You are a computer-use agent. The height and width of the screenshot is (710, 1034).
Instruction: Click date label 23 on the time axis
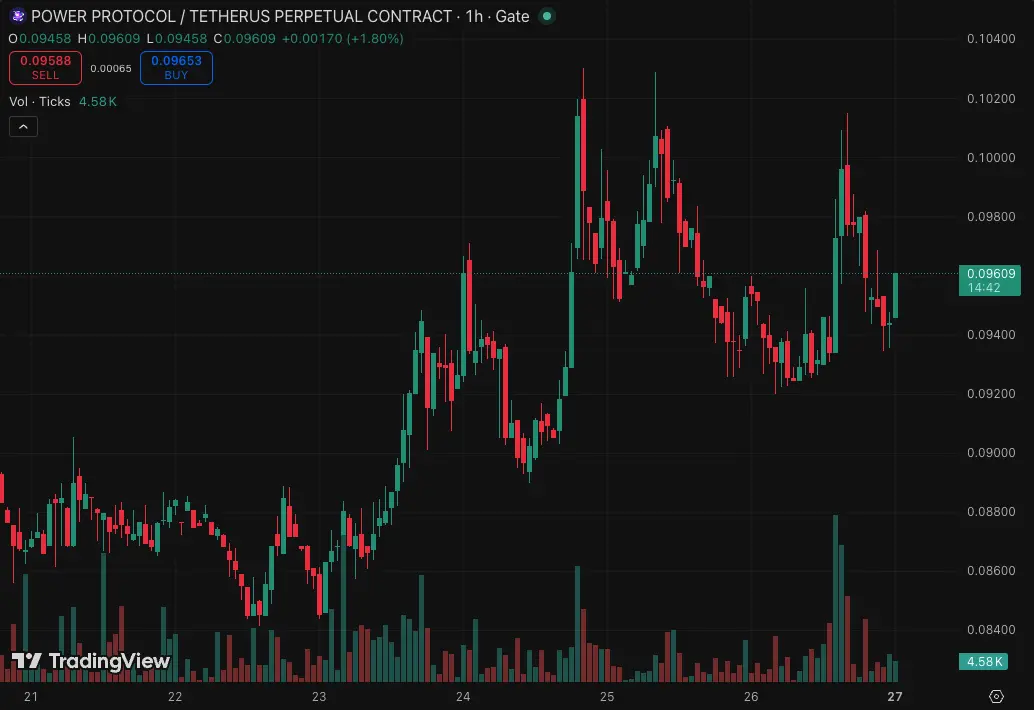pos(319,696)
